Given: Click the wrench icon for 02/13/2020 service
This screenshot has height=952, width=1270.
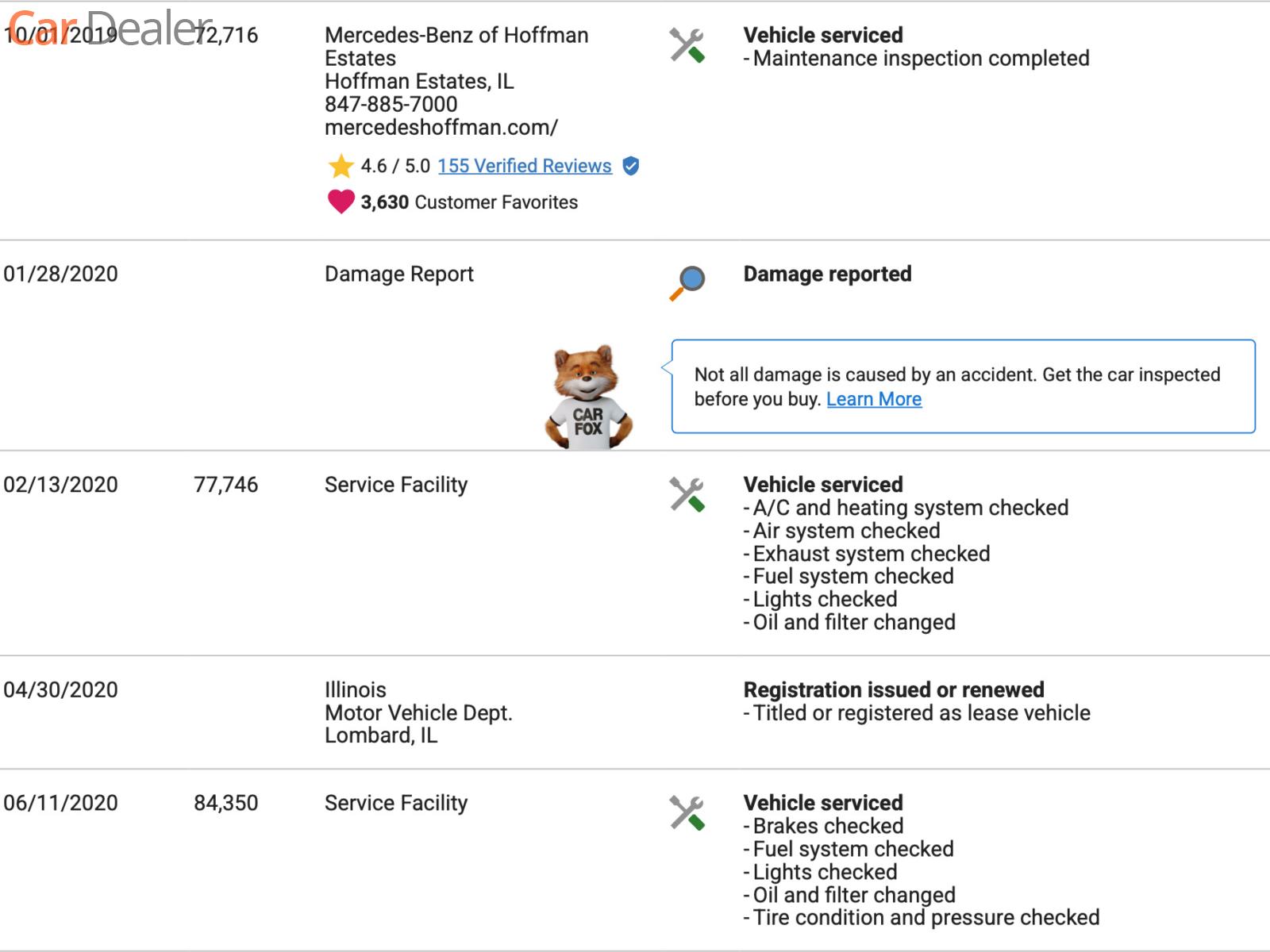Looking at the screenshot, I should pos(687,494).
